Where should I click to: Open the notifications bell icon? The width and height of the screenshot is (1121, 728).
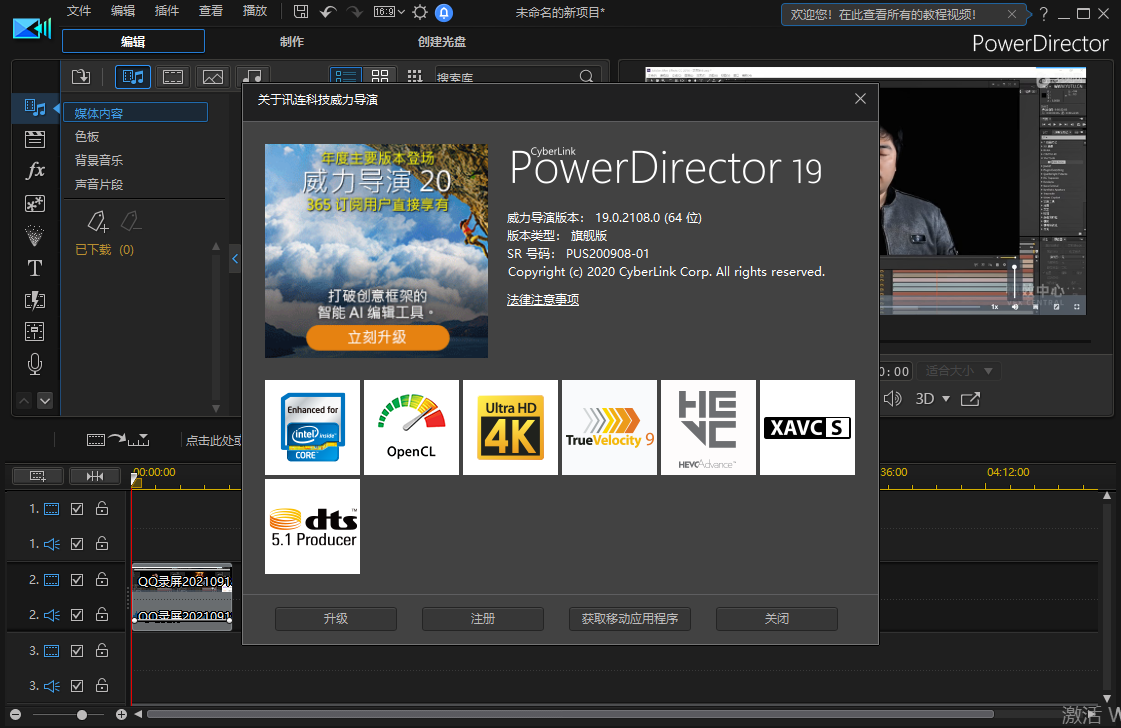click(444, 12)
